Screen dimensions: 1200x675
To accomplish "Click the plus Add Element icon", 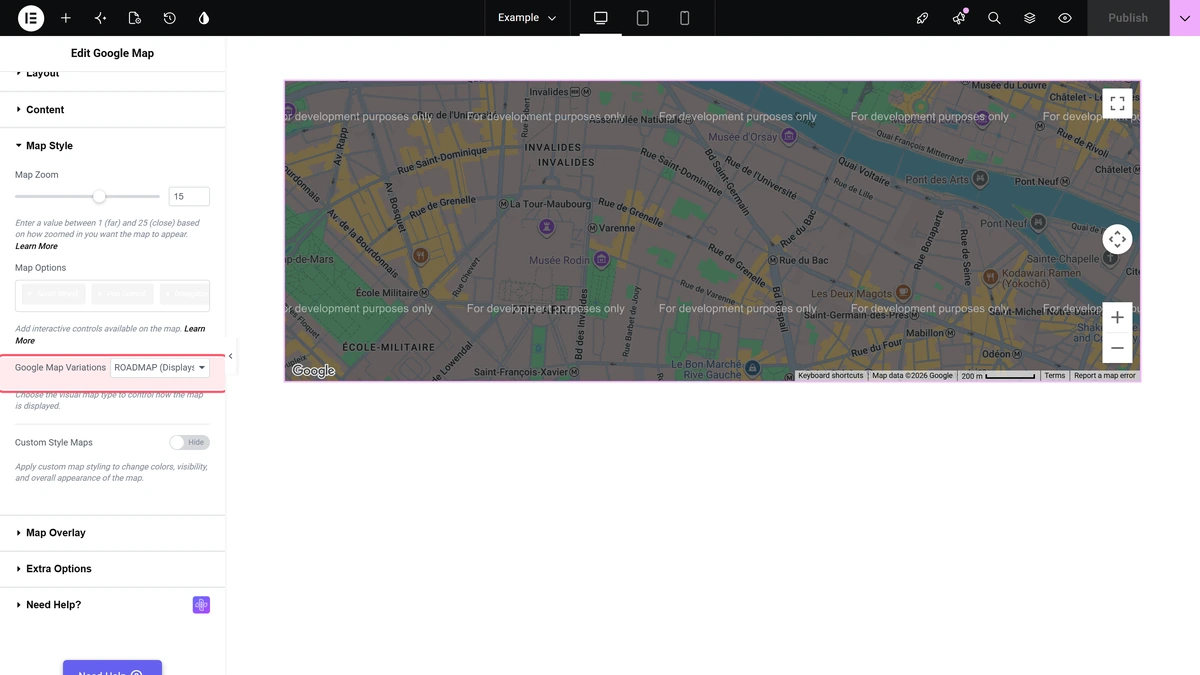I will (x=66, y=18).
